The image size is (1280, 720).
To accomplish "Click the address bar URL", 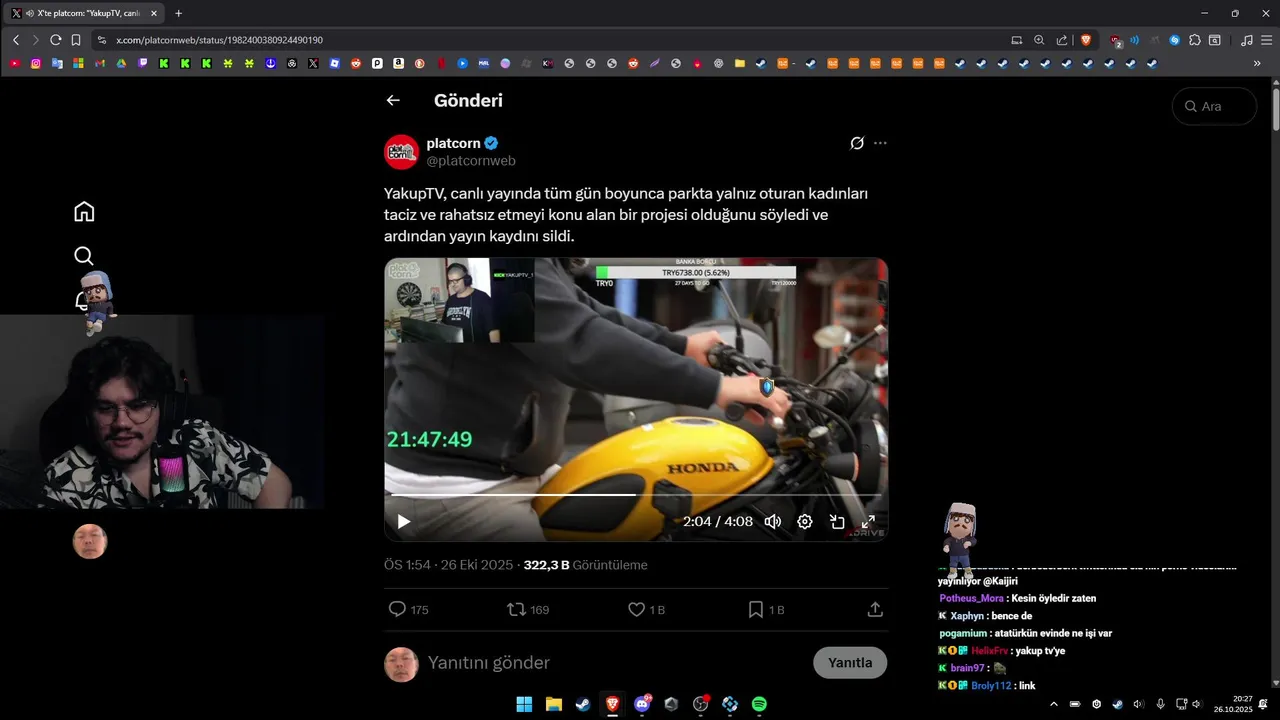I will pyautogui.click(x=219, y=40).
